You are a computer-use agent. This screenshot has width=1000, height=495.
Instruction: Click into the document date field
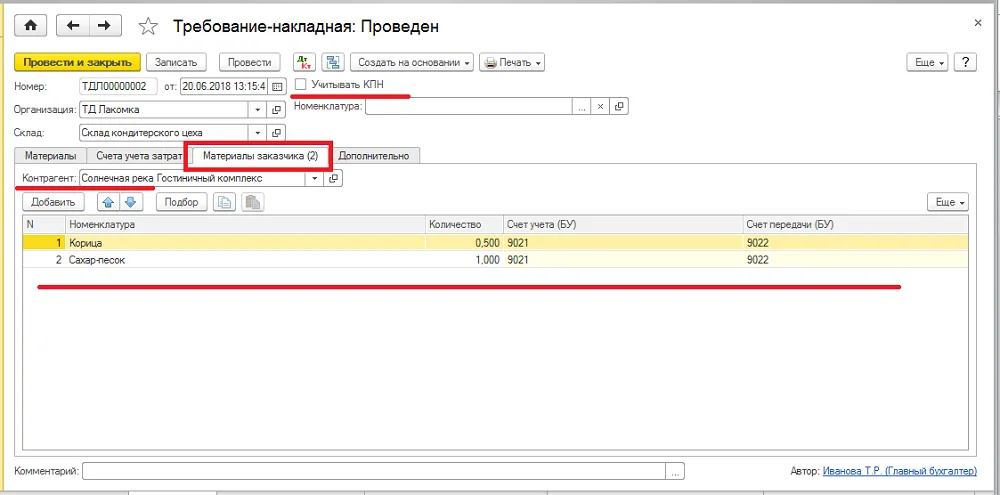click(x=225, y=86)
